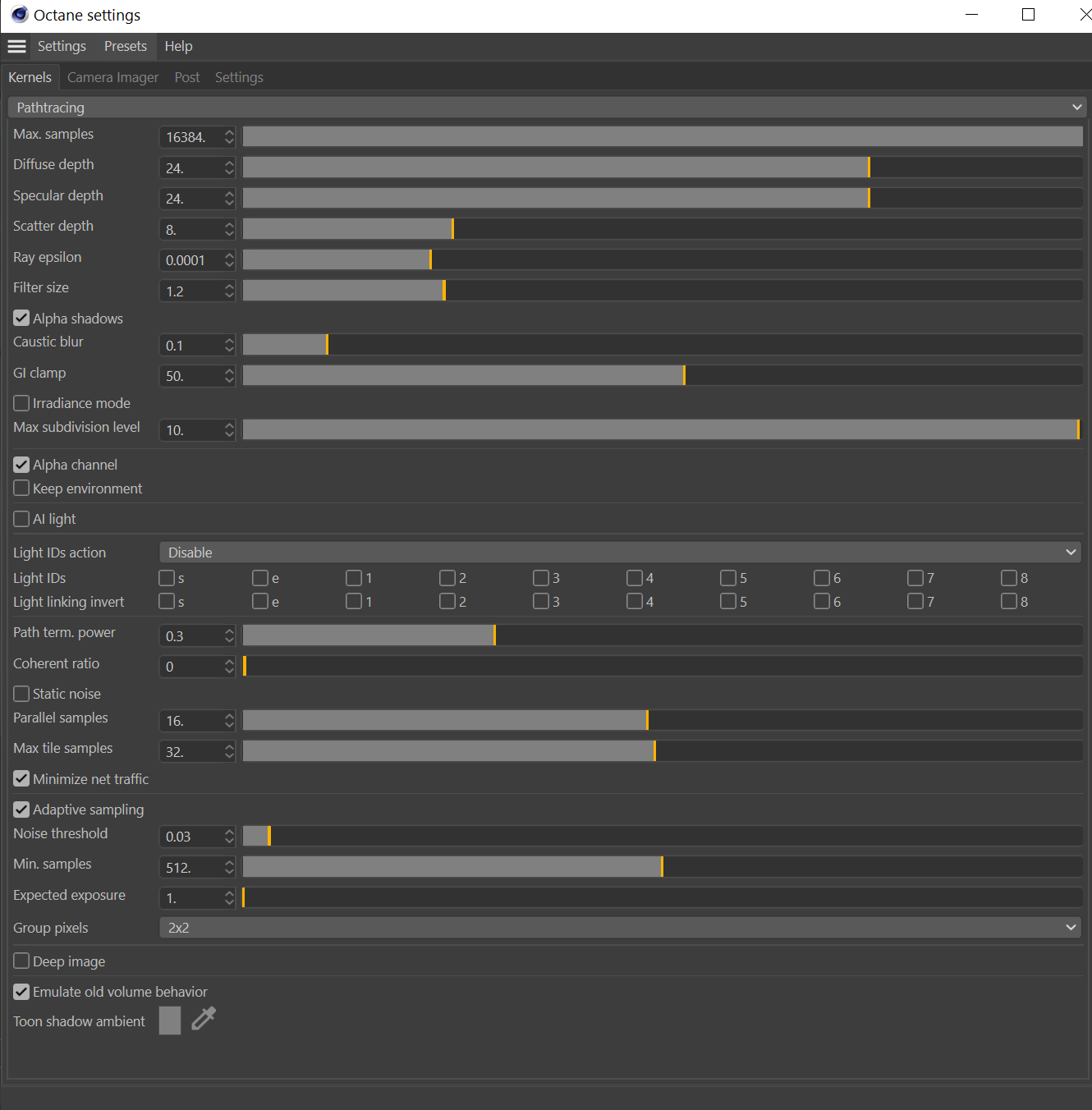
Task: Switch to the Post tab
Action: click(187, 77)
